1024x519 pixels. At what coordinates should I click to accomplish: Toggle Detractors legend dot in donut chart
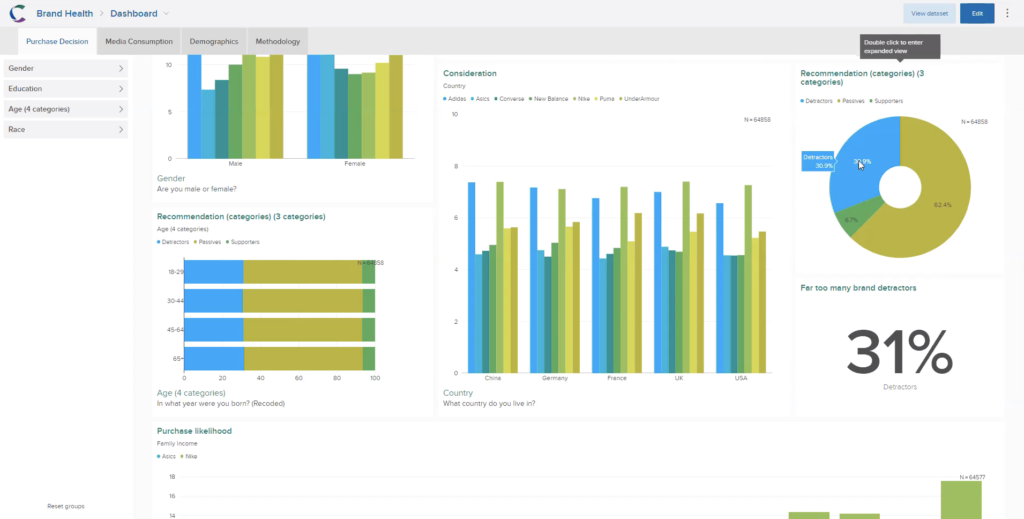tap(803, 101)
